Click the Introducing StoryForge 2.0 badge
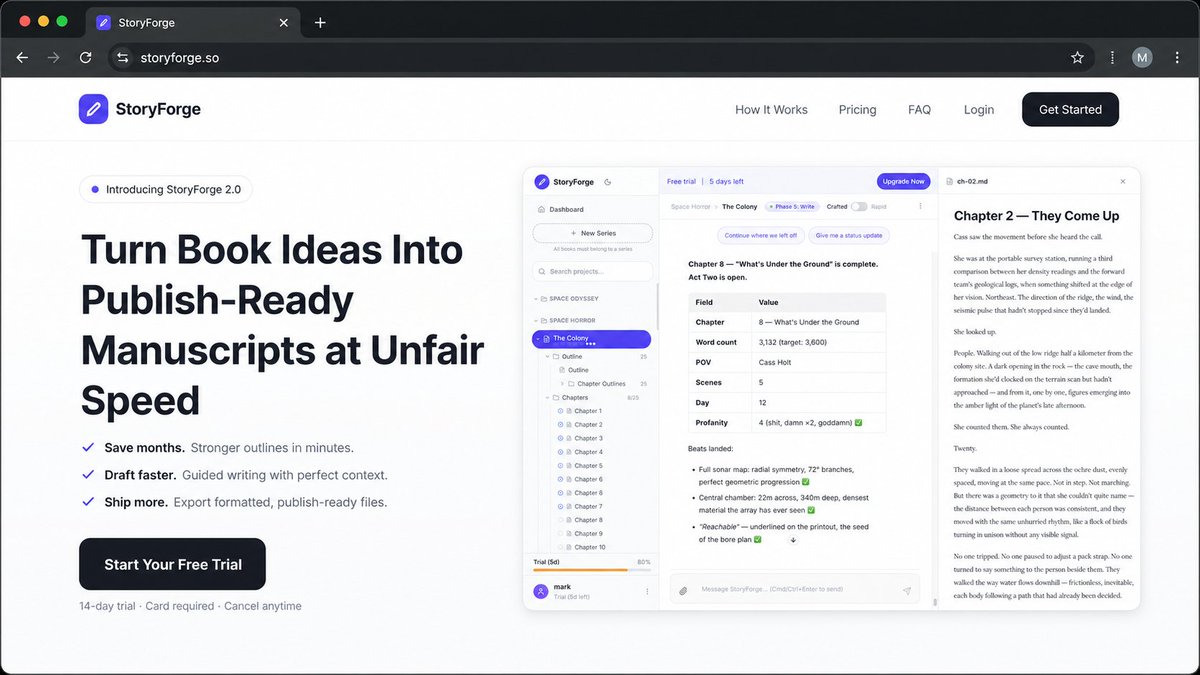The height and width of the screenshot is (675, 1200). tap(166, 189)
